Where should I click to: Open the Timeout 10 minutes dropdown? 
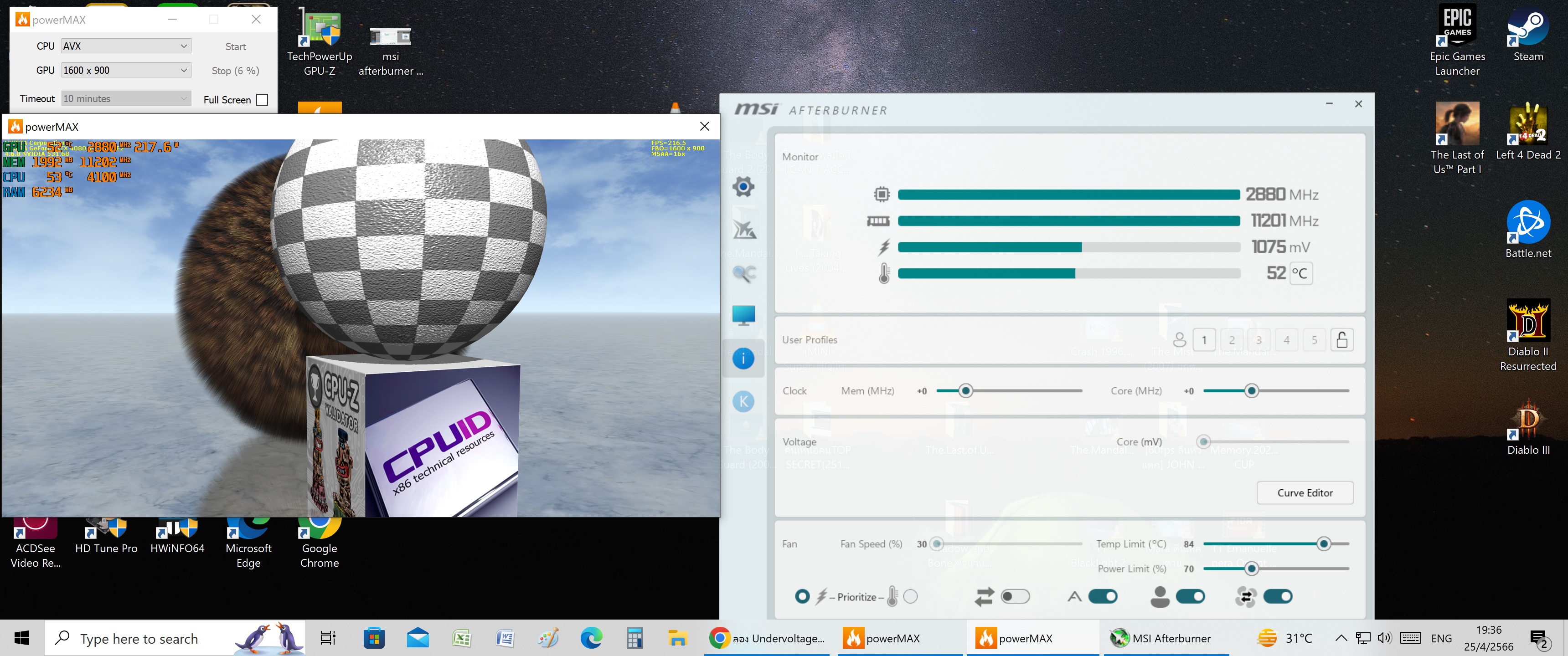click(127, 98)
